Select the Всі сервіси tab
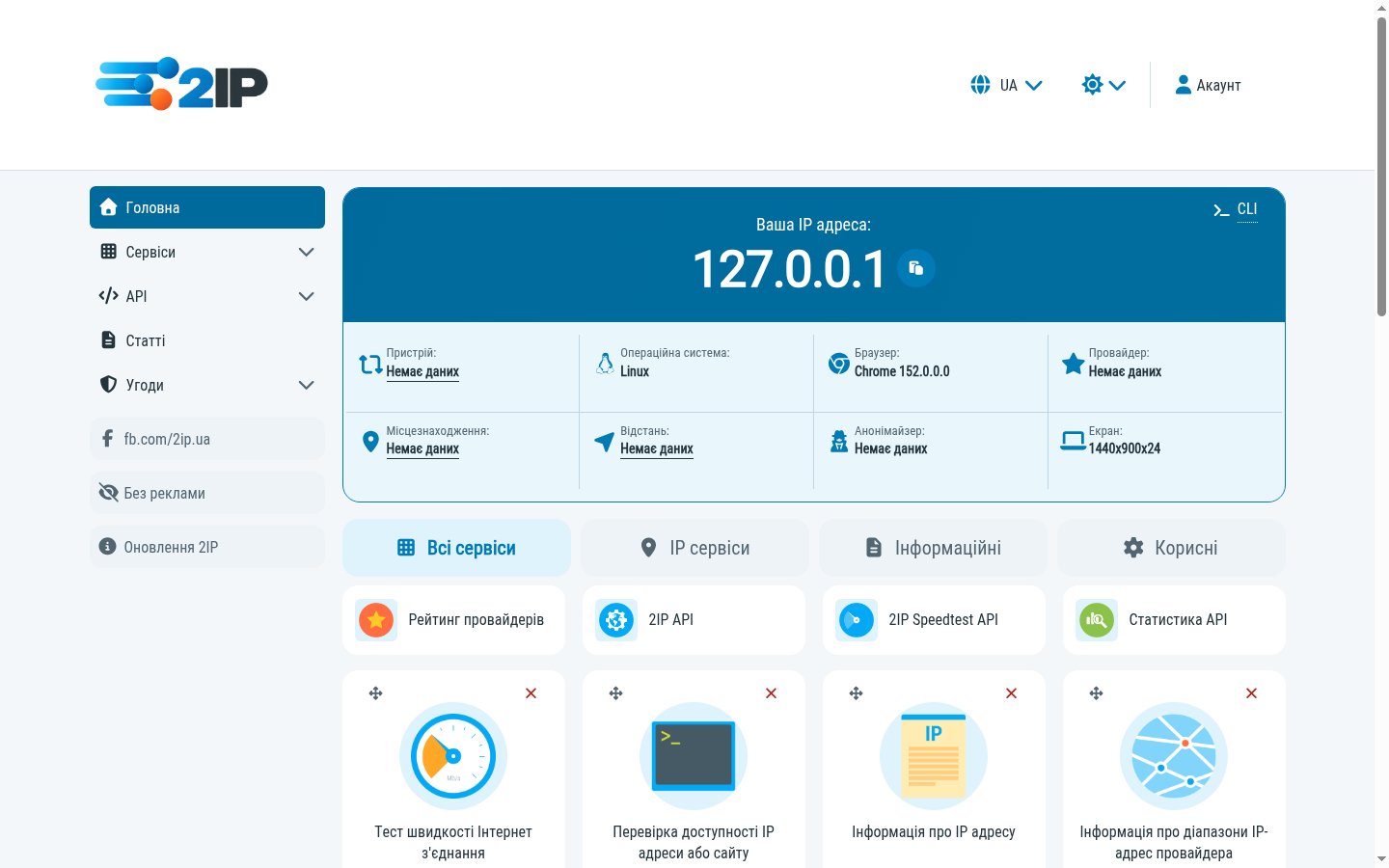The height and width of the screenshot is (868, 1389). 456,548
